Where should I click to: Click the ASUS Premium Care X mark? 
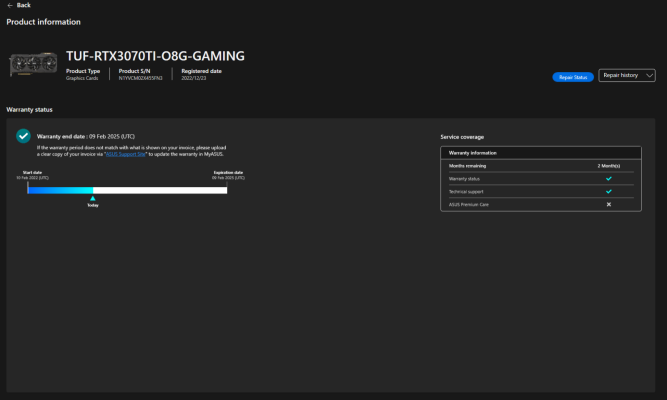click(x=609, y=204)
